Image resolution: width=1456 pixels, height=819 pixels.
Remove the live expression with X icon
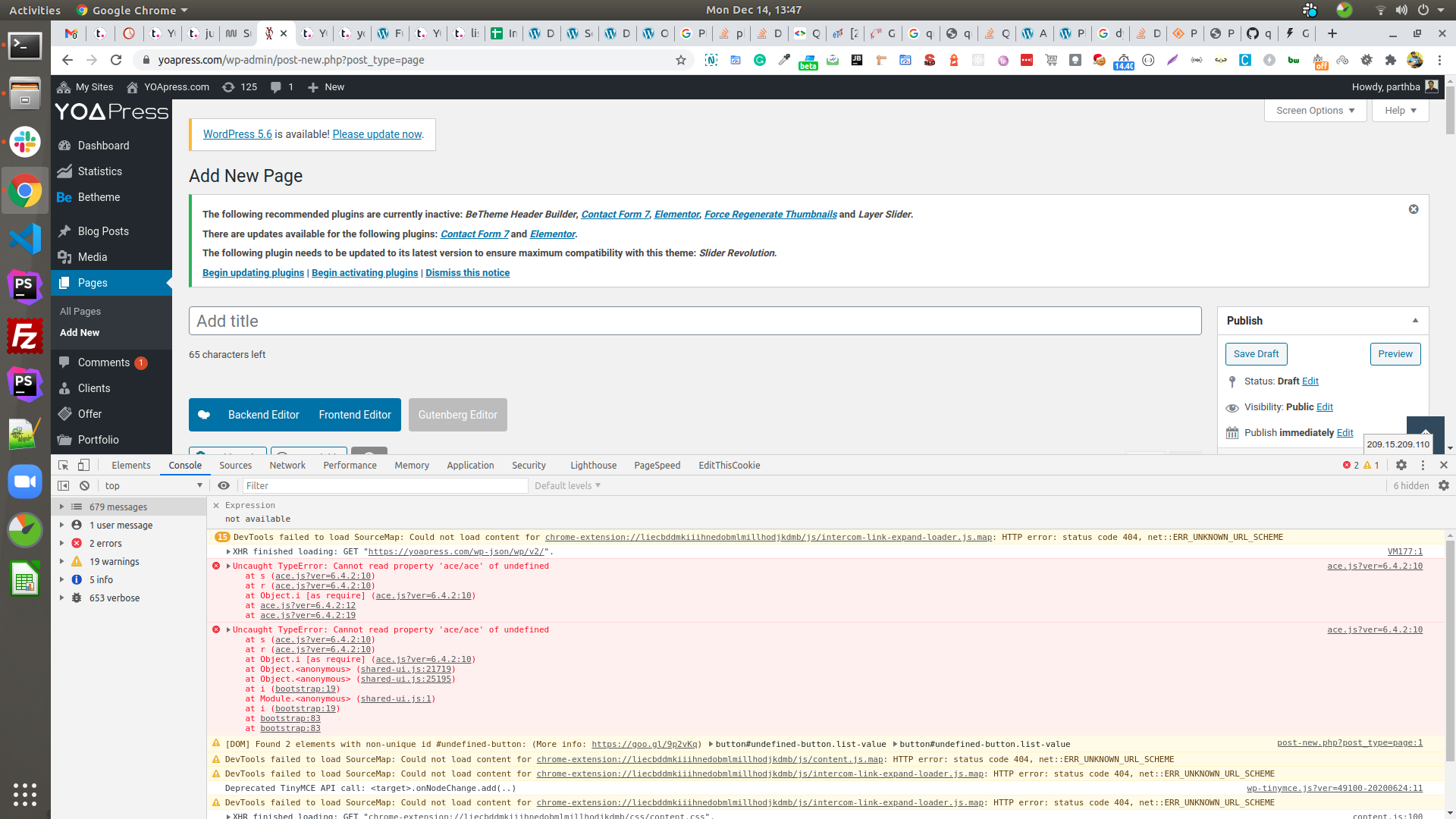pyautogui.click(x=216, y=505)
